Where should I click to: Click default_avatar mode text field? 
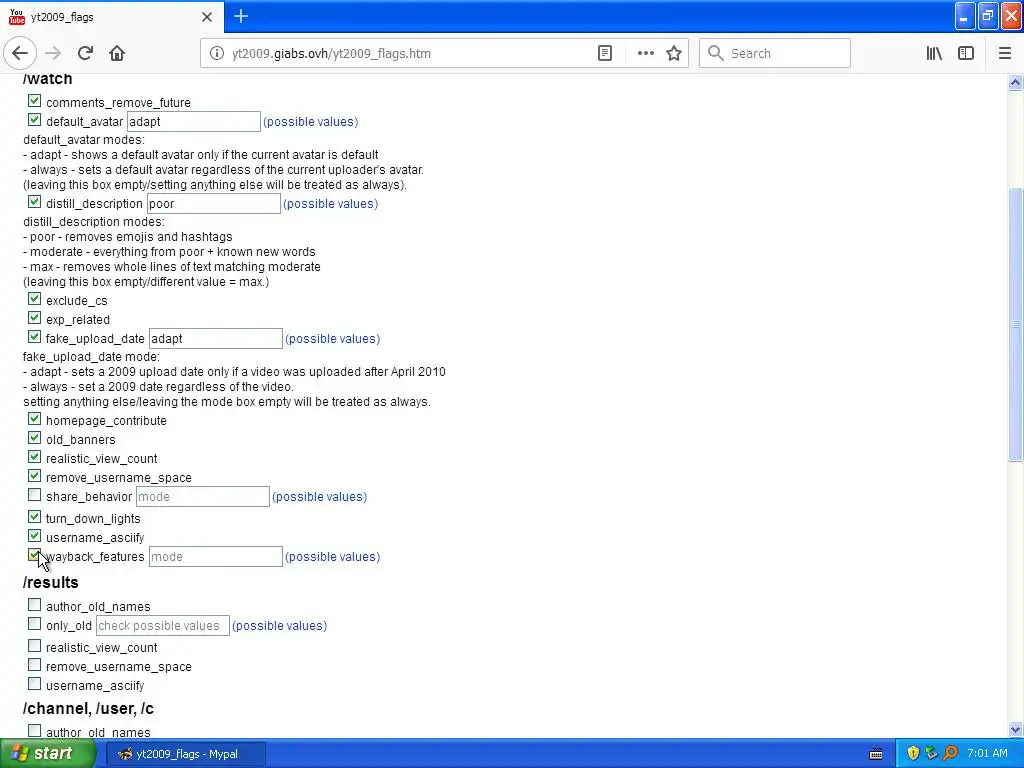tap(194, 121)
